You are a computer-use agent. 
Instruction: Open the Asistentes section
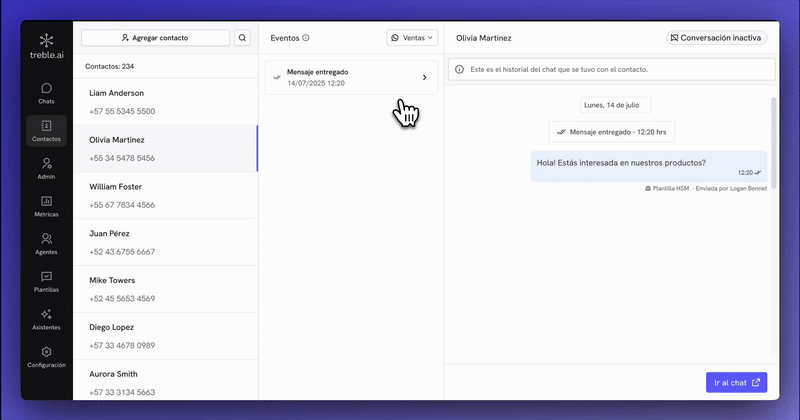tap(46, 319)
